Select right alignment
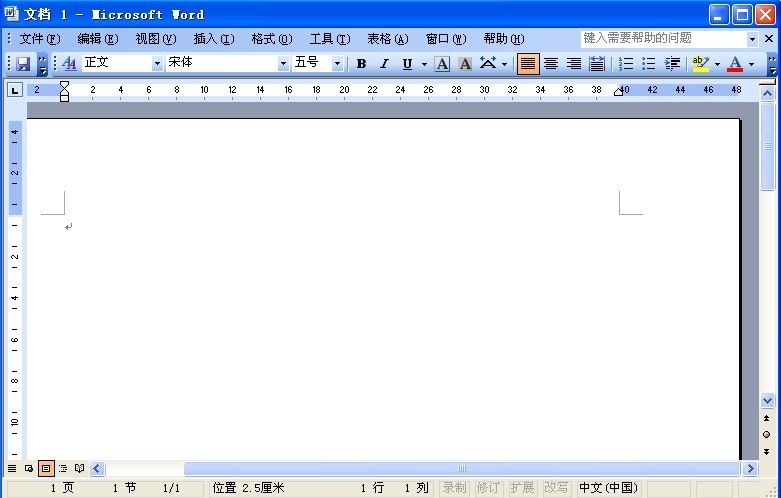Viewport: 781px width, 498px height. 574,64
